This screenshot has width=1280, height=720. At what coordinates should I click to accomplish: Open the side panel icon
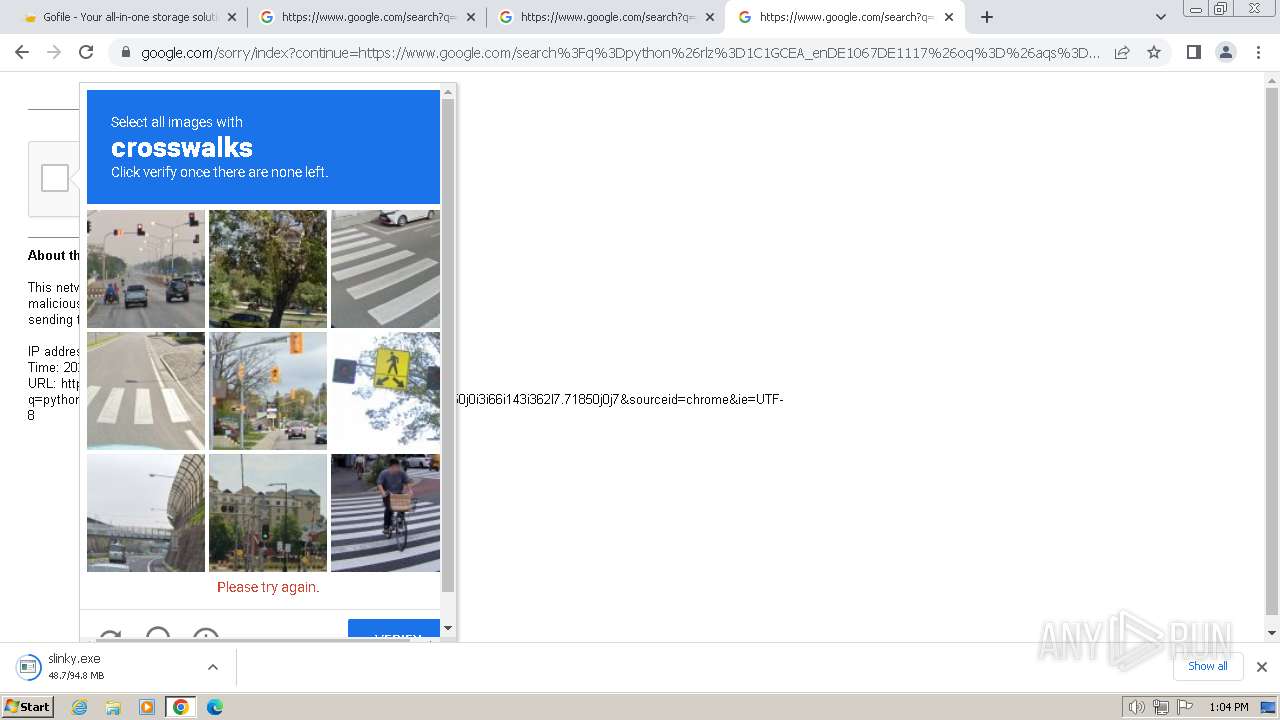[x=1193, y=52]
